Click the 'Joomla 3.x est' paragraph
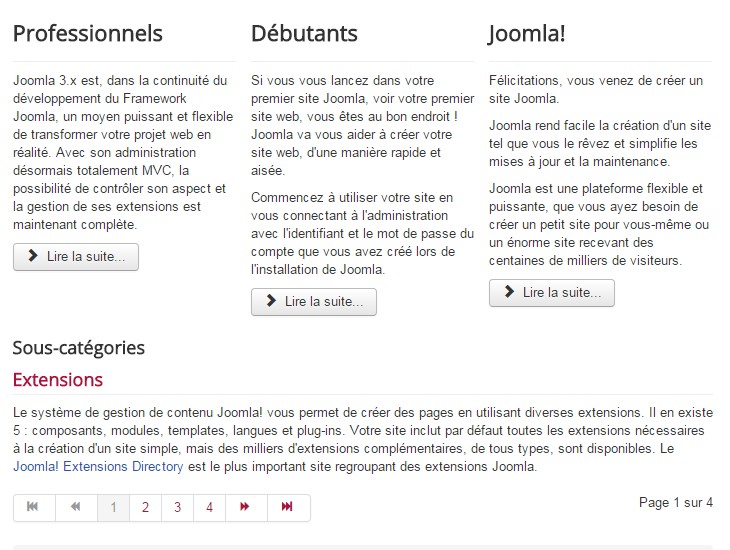The image size is (730, 550). tap(123, 152)
